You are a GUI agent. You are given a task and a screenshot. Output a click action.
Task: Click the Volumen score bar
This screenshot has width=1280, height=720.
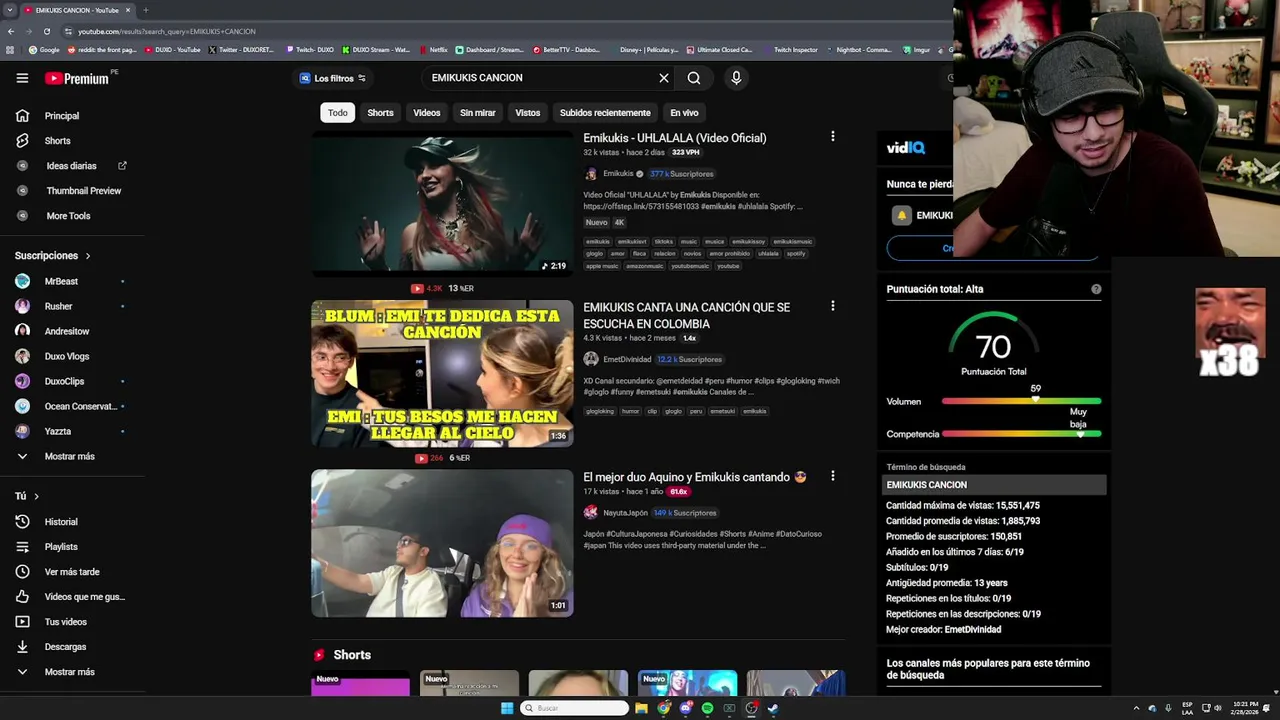(1021, 402)
